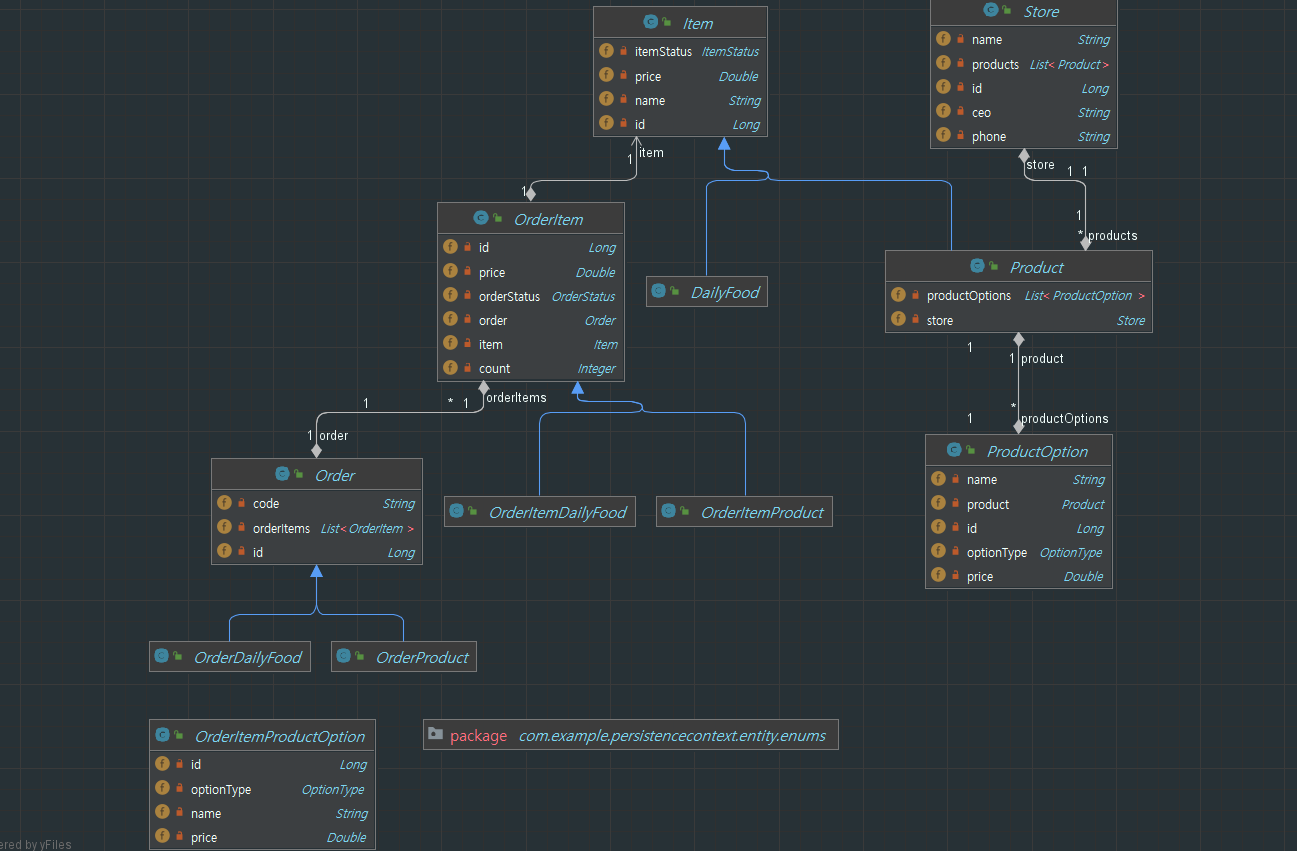Select orderStatus field in OrderItem

pyautogui.click(x=531, y=296)
